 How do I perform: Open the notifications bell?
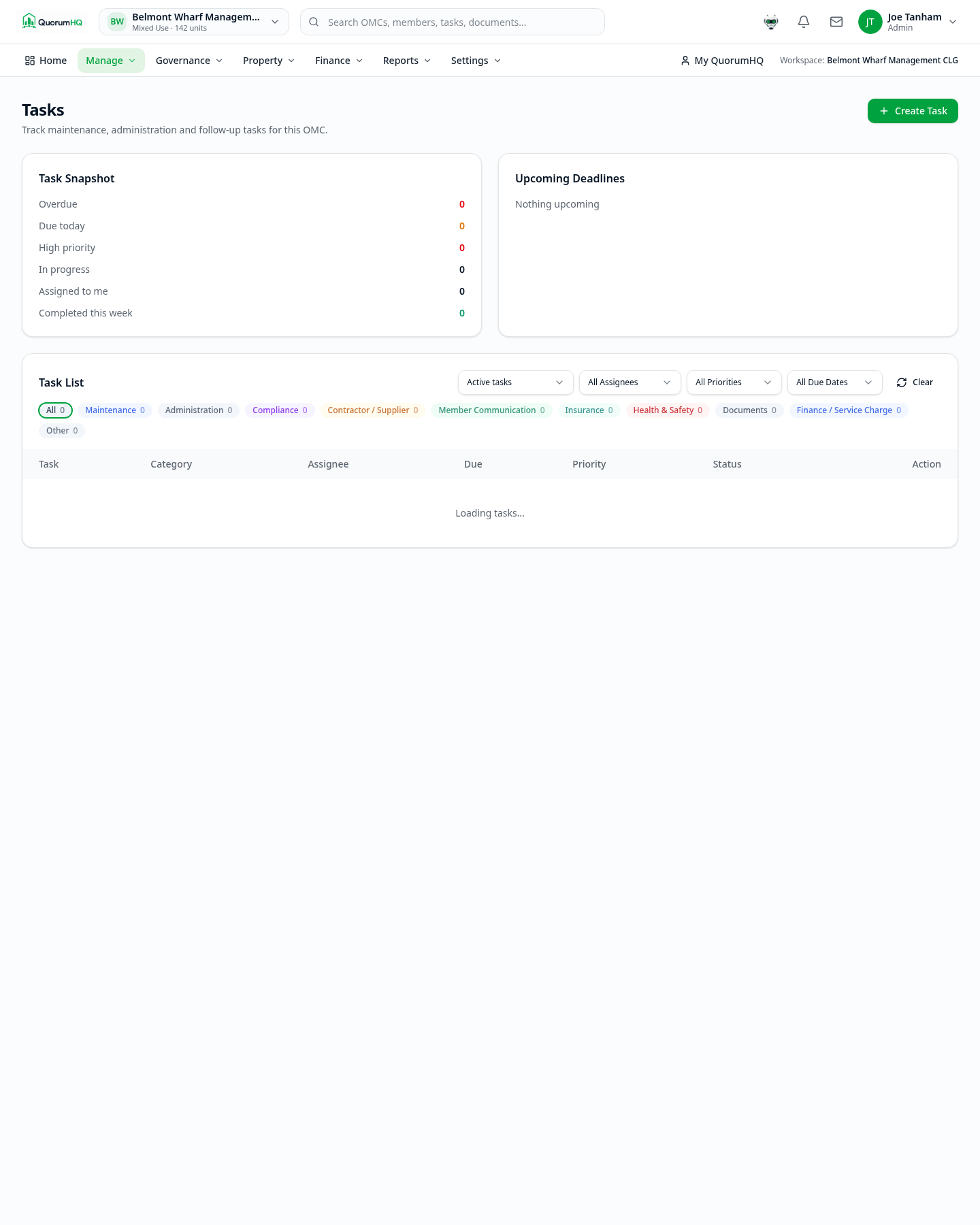pyautogui.click(x=804, y=22)
